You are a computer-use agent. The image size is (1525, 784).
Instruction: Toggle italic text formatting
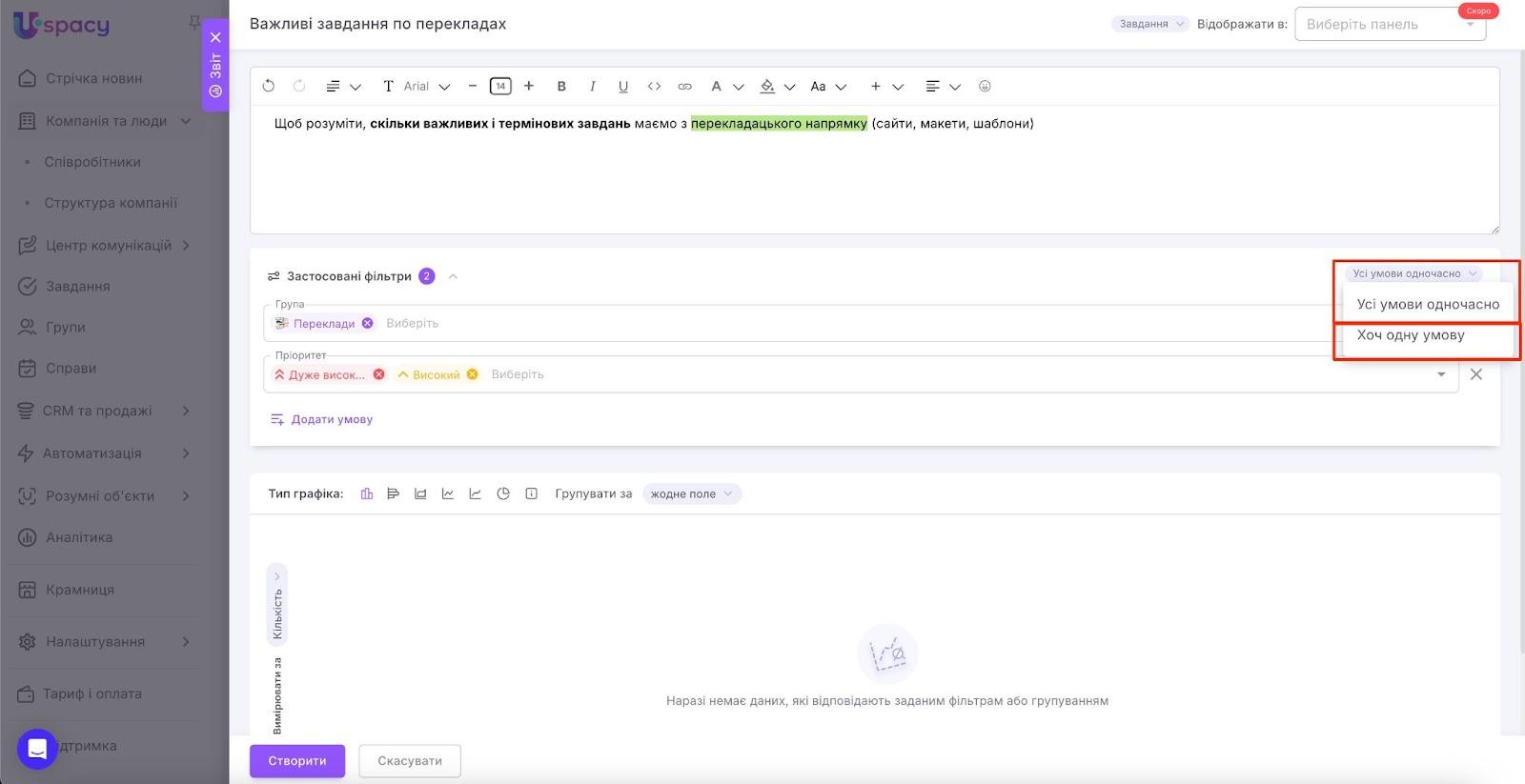[592, 87]
